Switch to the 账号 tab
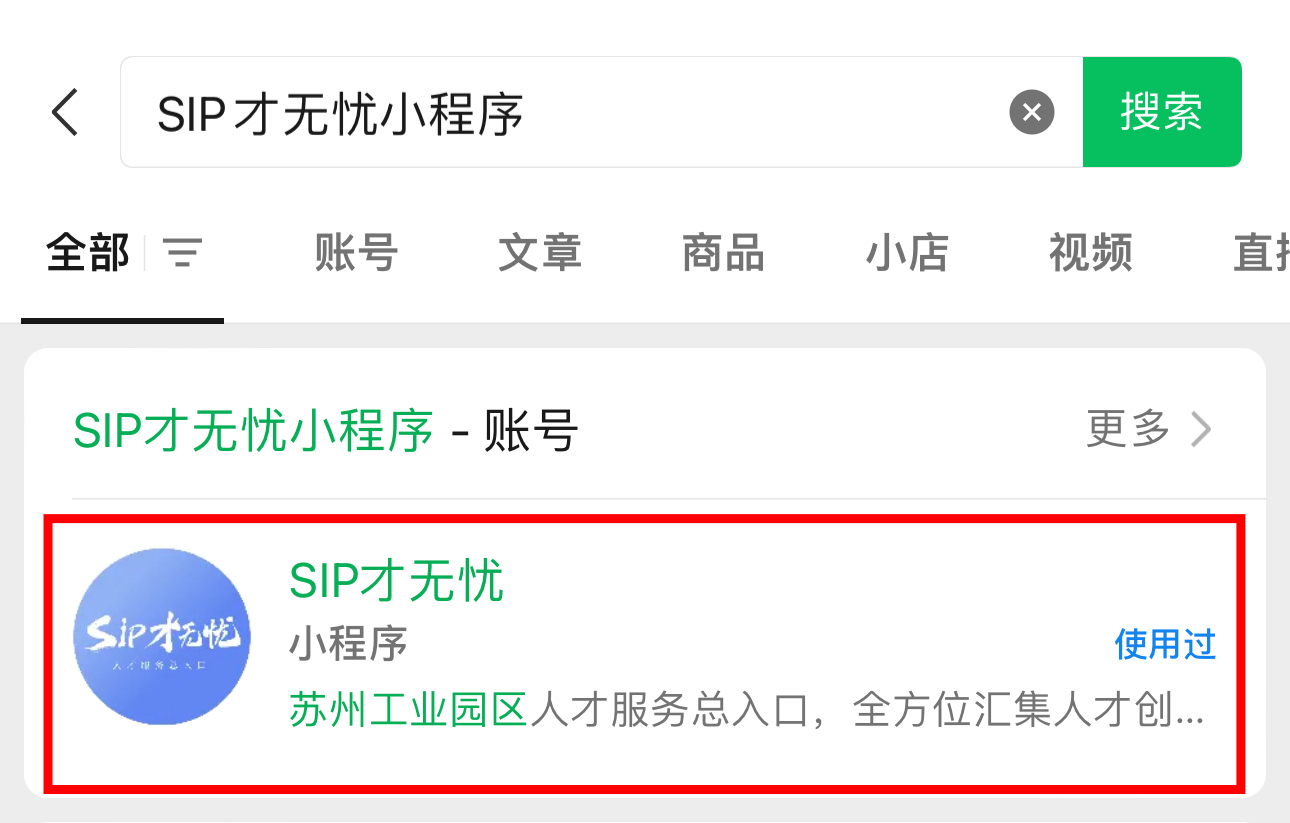 click(356, 254)
